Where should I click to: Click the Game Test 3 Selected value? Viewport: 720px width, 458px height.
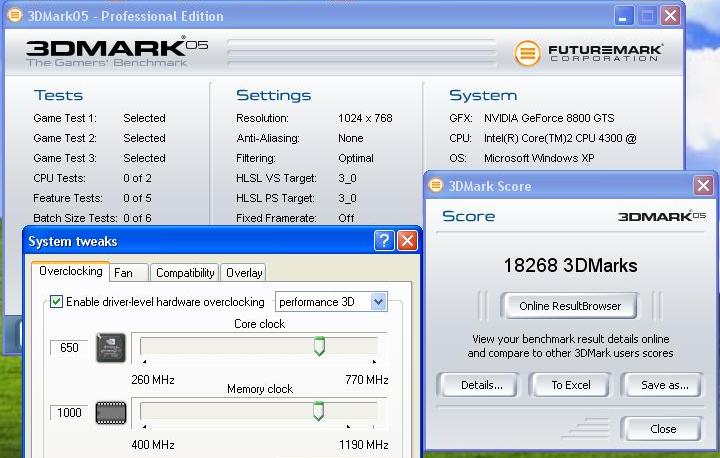(144, 158)
